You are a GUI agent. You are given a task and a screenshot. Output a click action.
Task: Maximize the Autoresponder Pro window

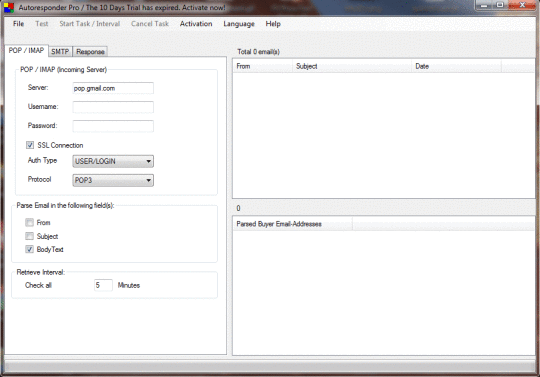pos(500,5)
